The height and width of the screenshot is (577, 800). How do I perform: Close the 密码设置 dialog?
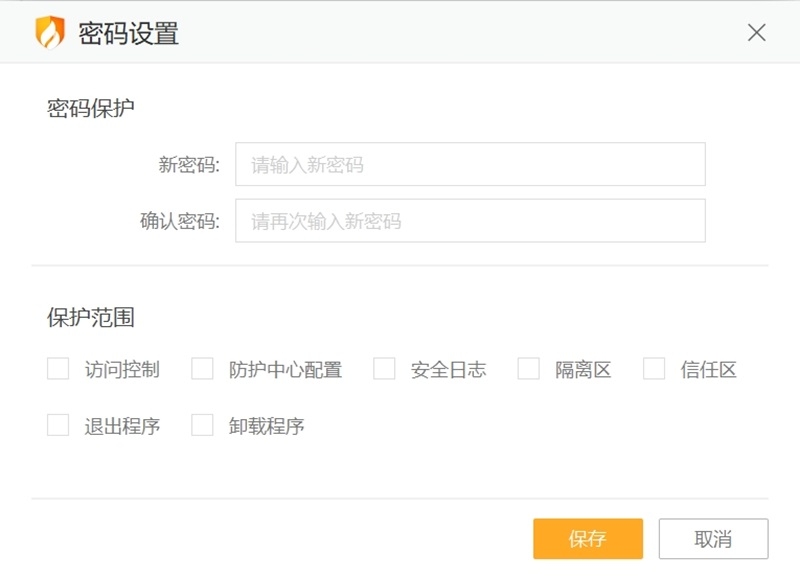click(x=757, y=32)
